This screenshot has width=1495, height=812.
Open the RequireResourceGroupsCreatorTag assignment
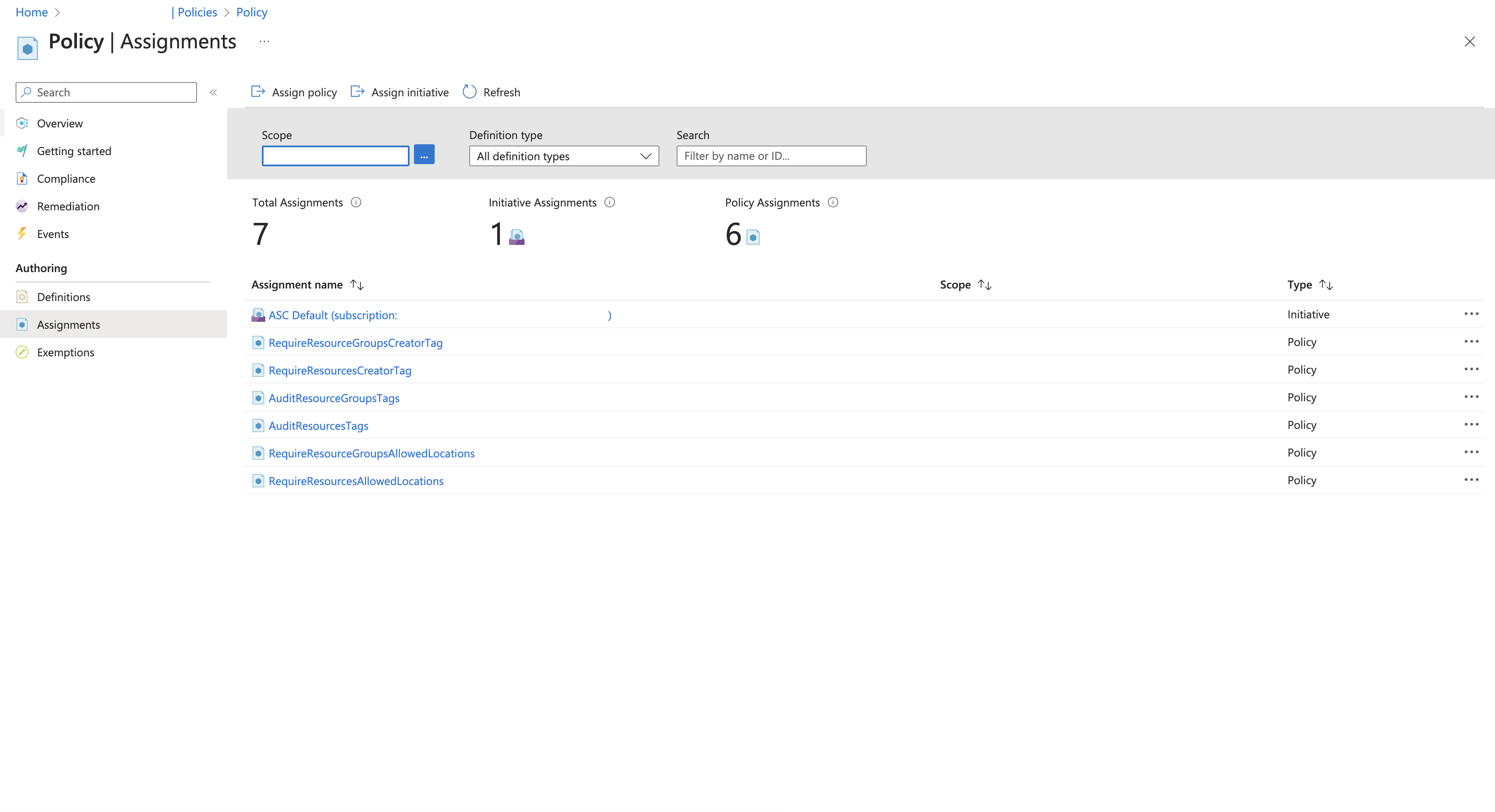coord(356,343)
